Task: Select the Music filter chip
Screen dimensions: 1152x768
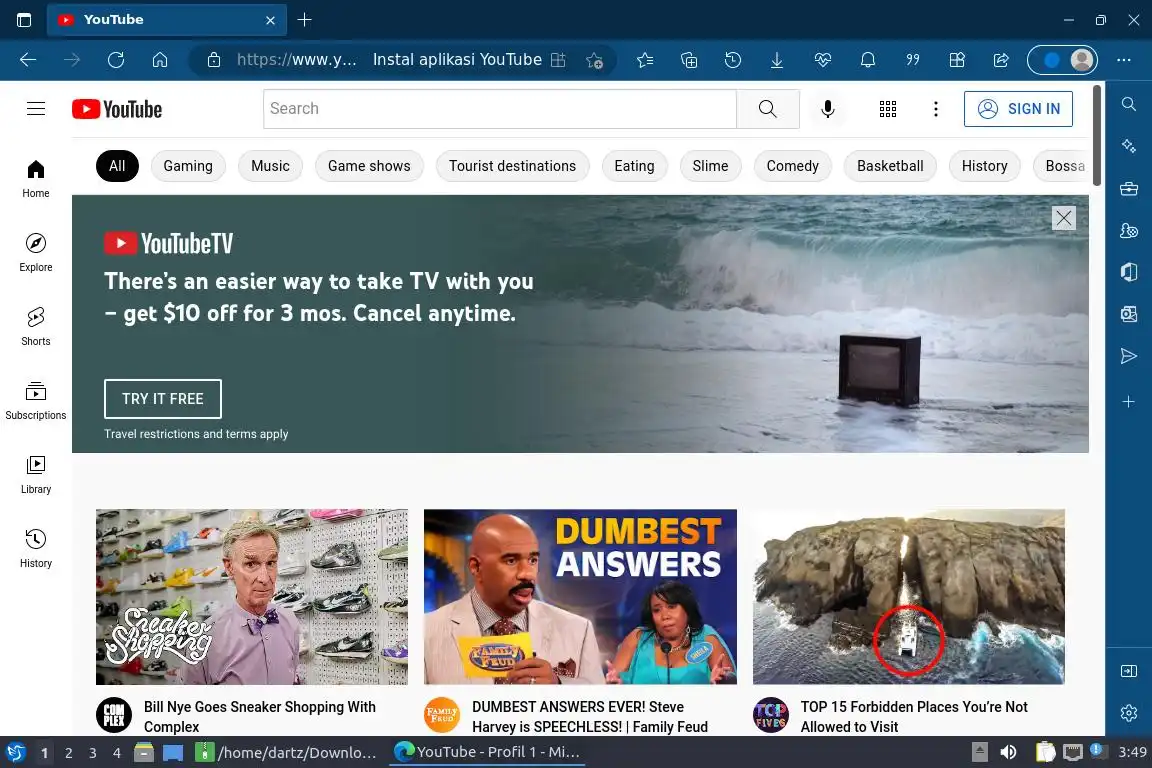Action: coord(270,166)
